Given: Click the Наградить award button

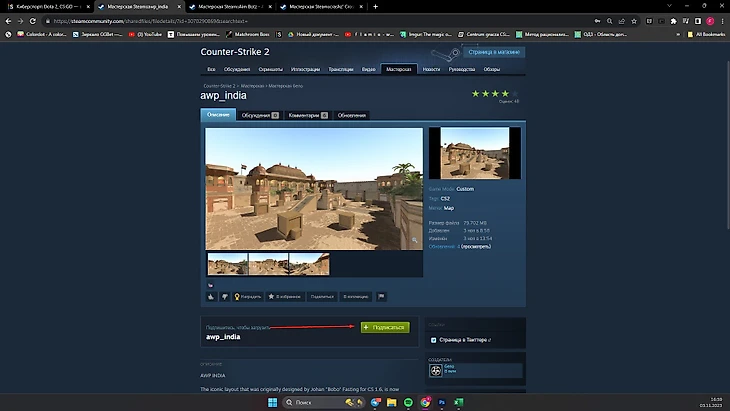Looking at the screenshot, I should click(x=247, y=297).
